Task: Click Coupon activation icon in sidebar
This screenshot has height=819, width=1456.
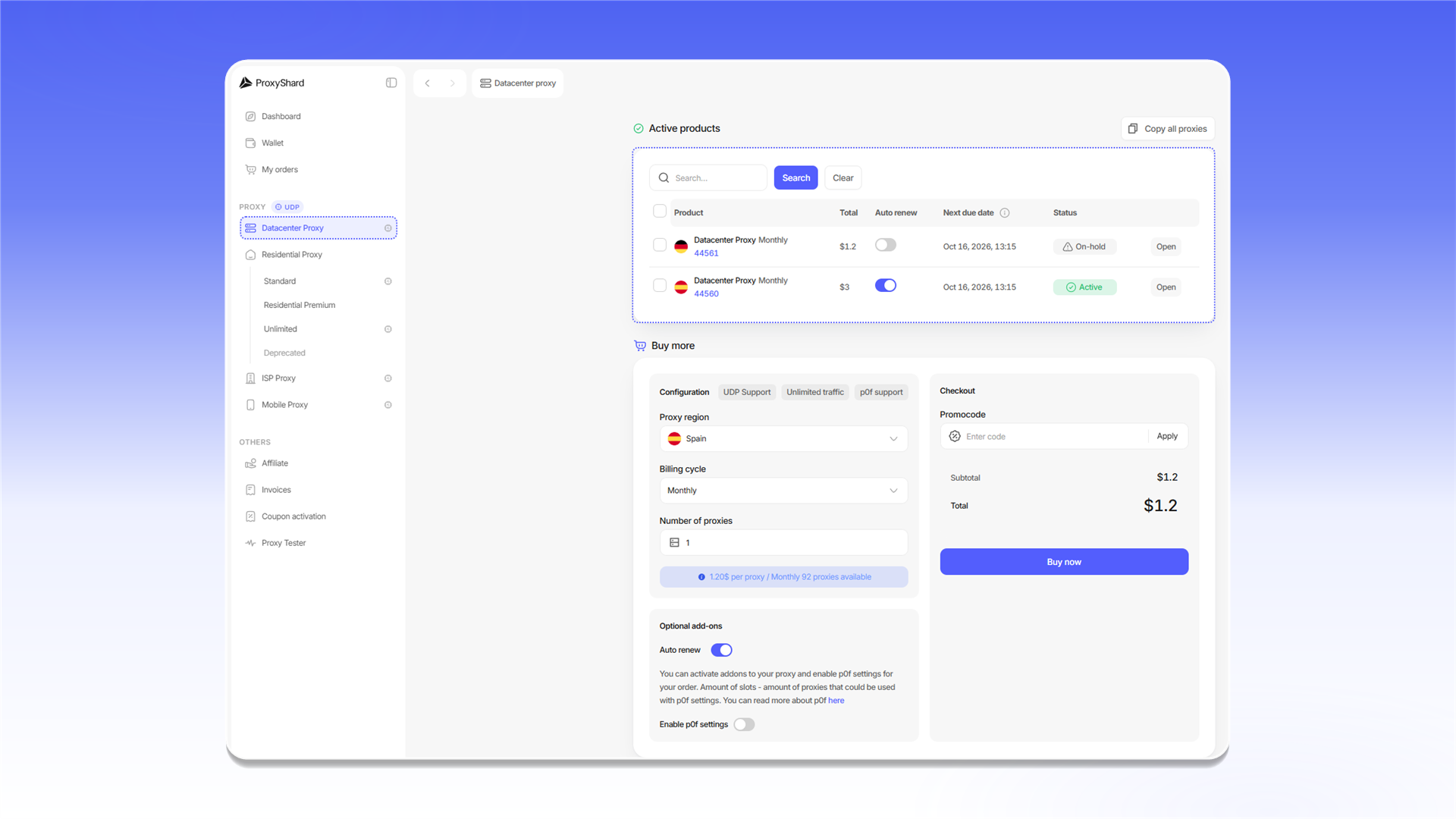Action: click(x=250, y=516)
